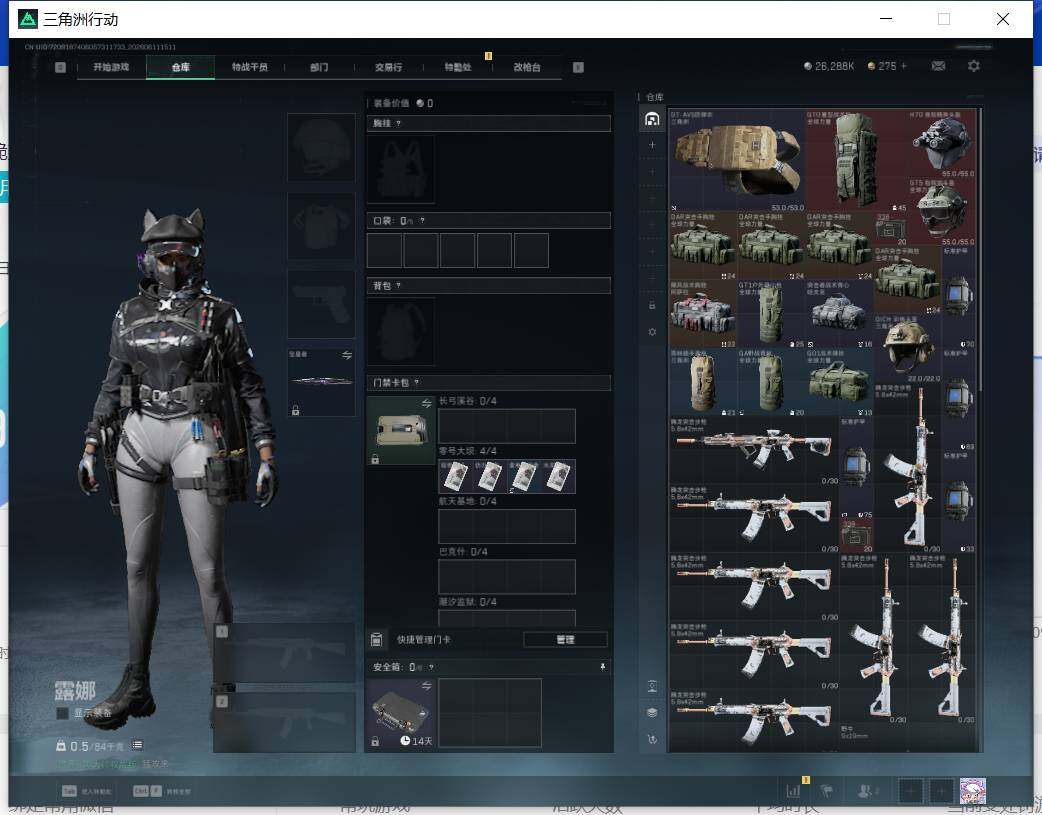Invite teammate via second plus slot
This screenshot has height=815, width=1042.
click(941, 791)
